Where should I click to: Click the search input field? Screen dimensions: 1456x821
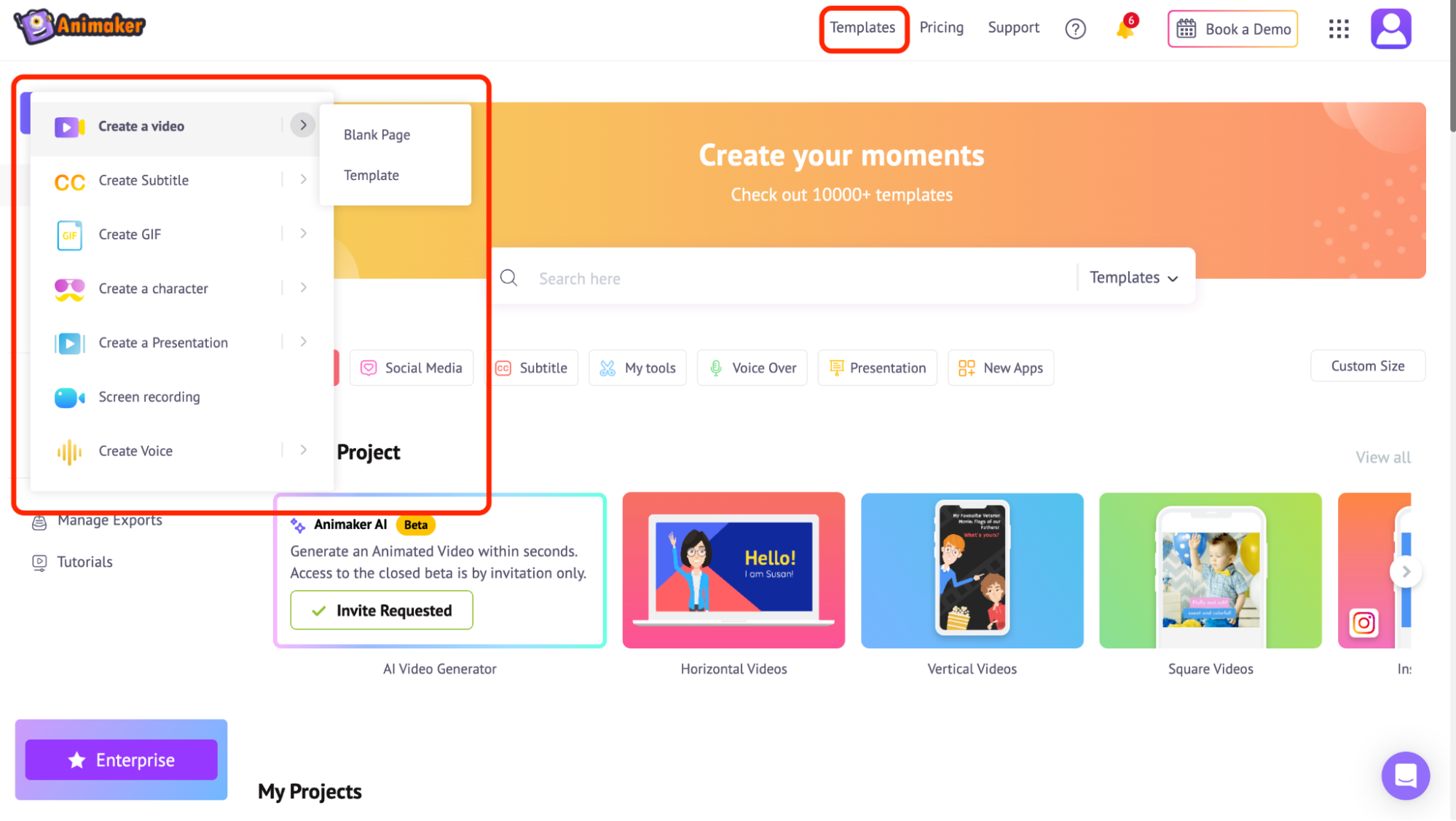[800, 277]
